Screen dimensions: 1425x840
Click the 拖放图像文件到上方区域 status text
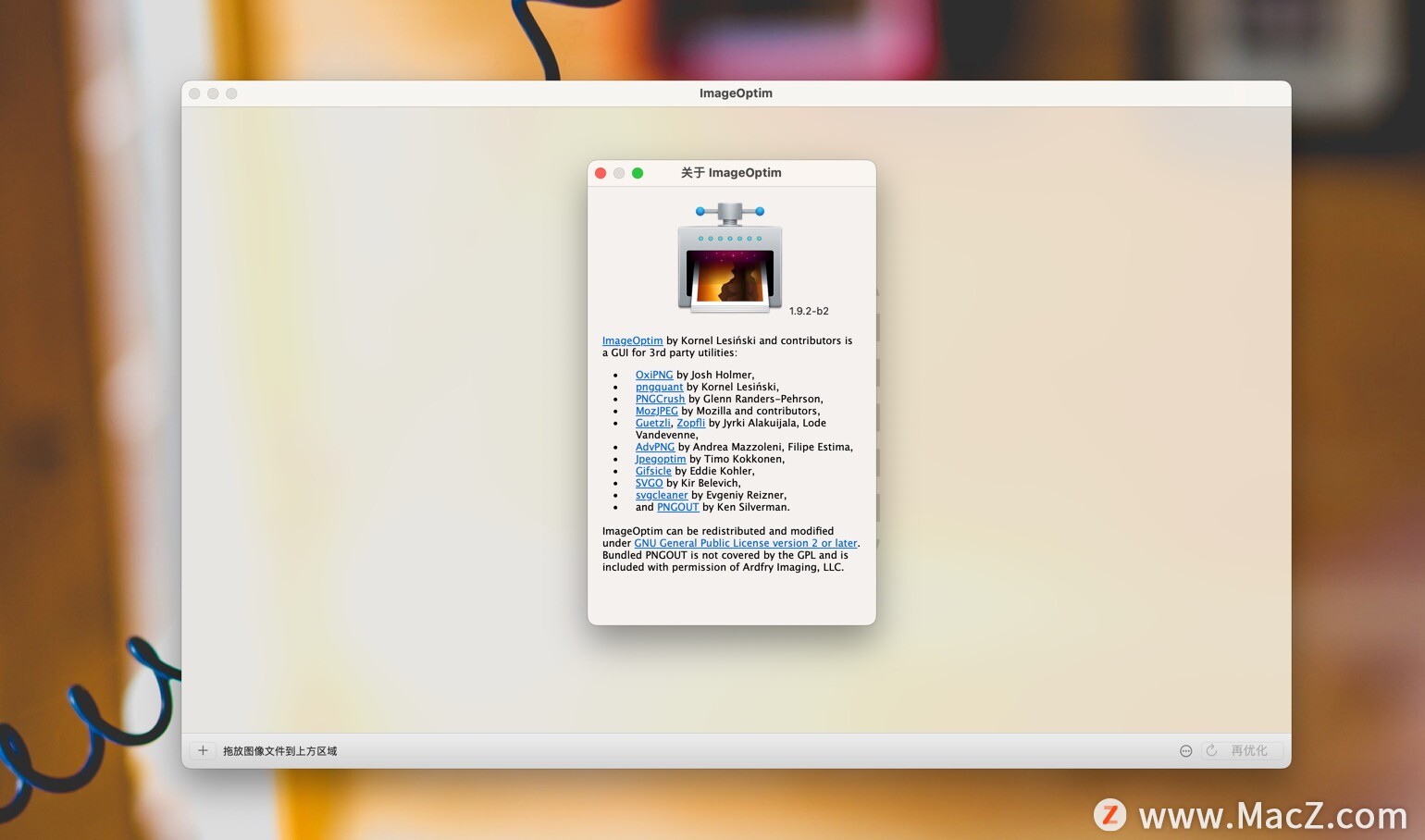click(x=279, y=751)
